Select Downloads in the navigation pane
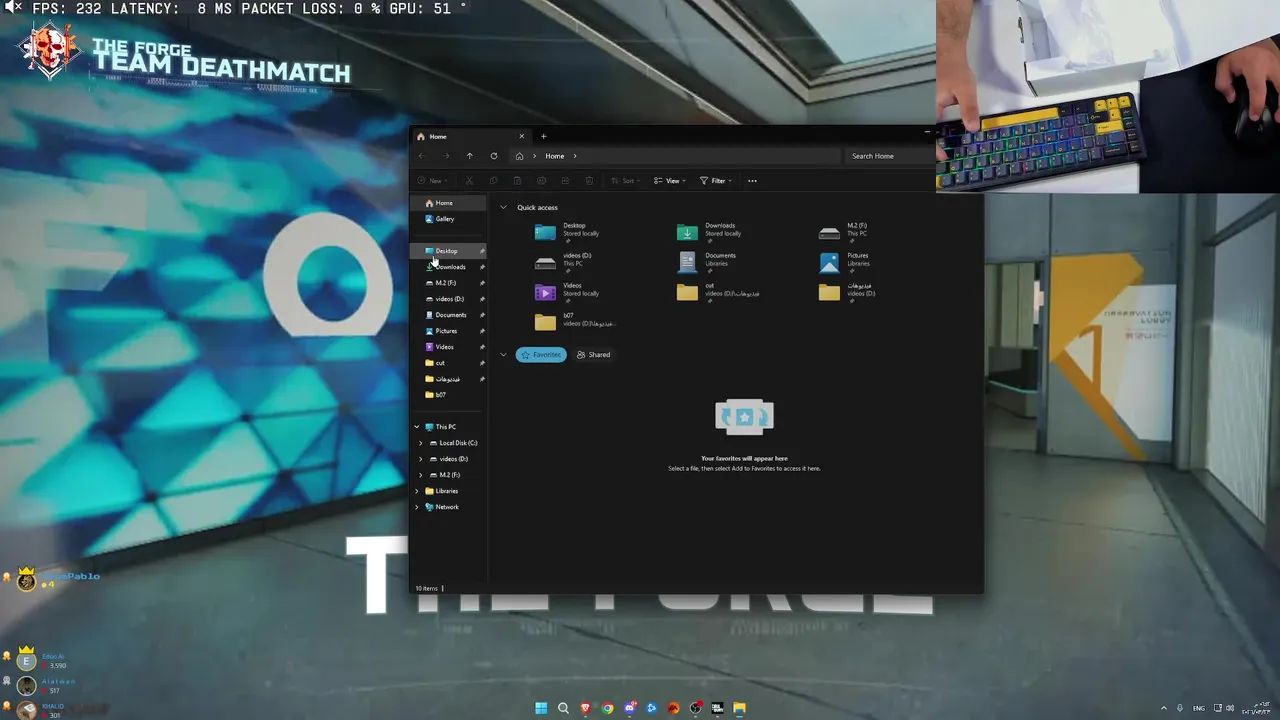Screen dimensions: 1280x720 449,267
